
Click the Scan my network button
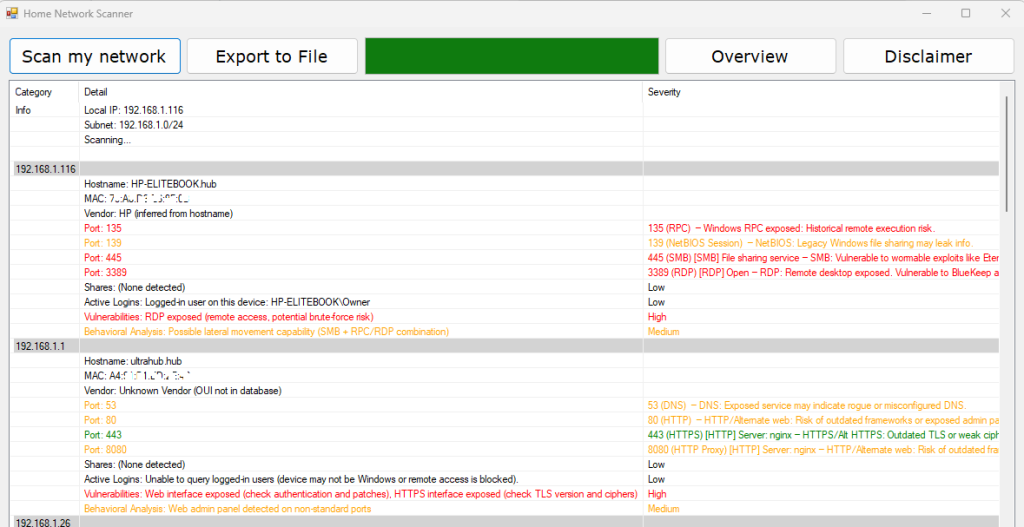pyautogui.click(x=95, y=56)
